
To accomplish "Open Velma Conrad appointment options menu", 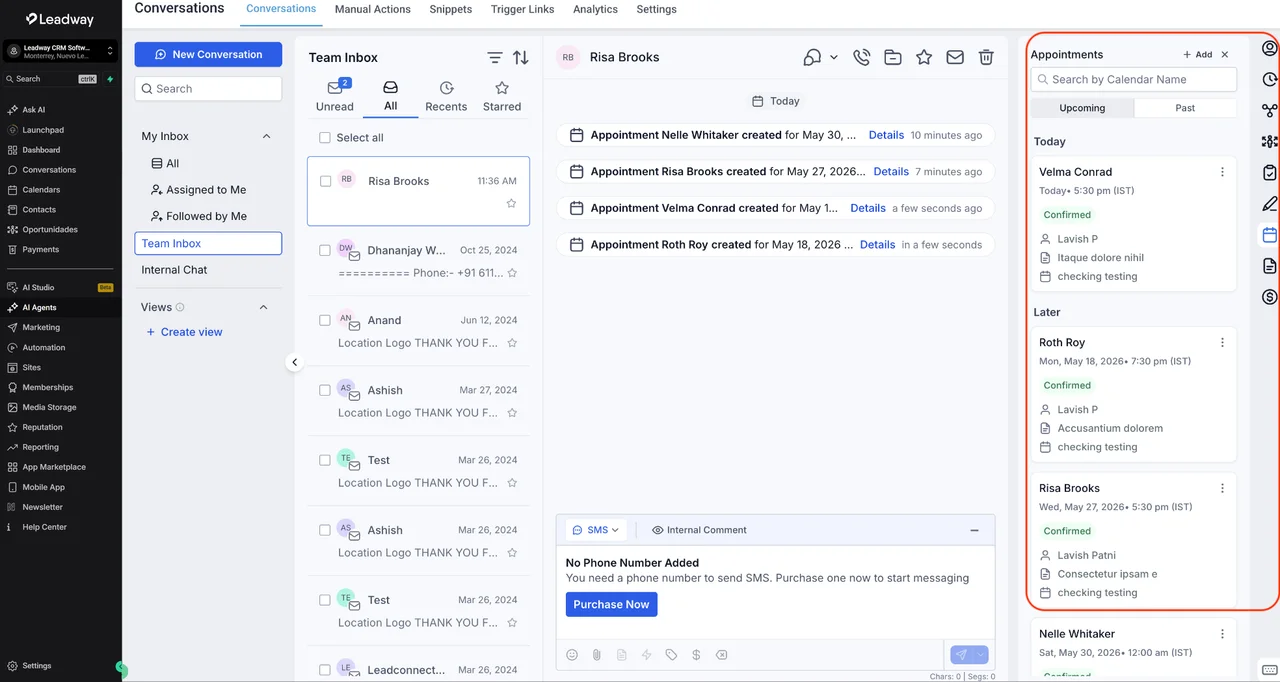I will [x=1222, y=172].
